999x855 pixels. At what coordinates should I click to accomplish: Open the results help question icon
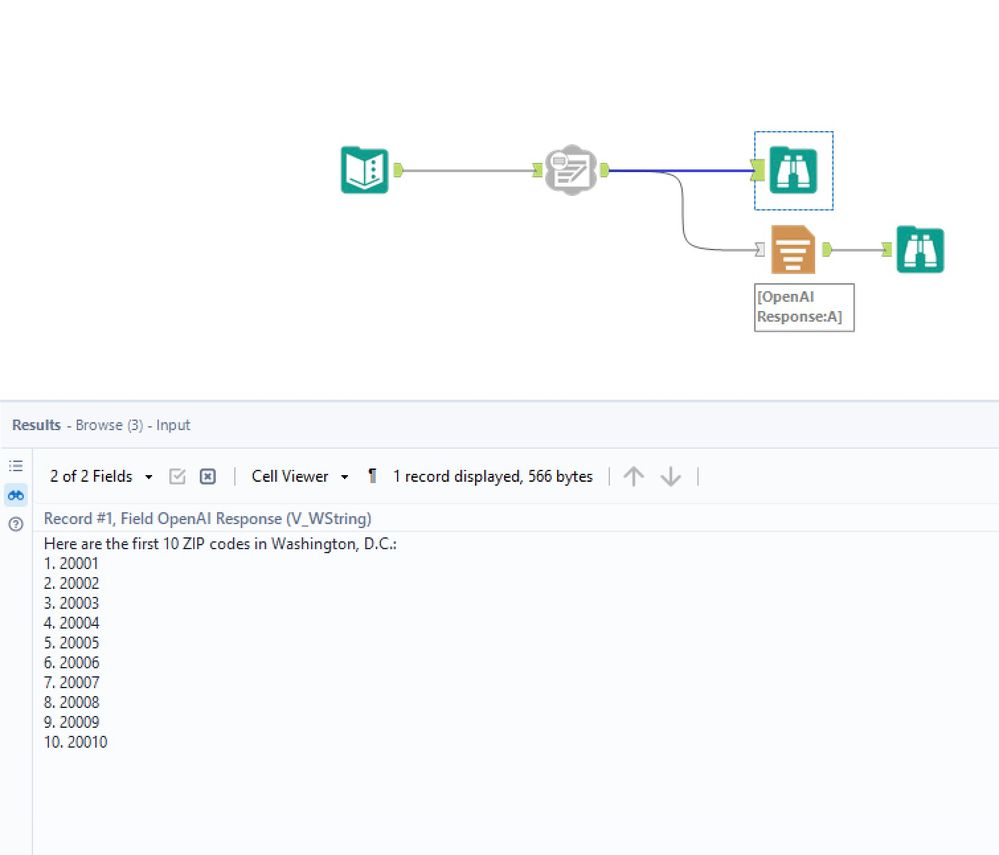16,524
